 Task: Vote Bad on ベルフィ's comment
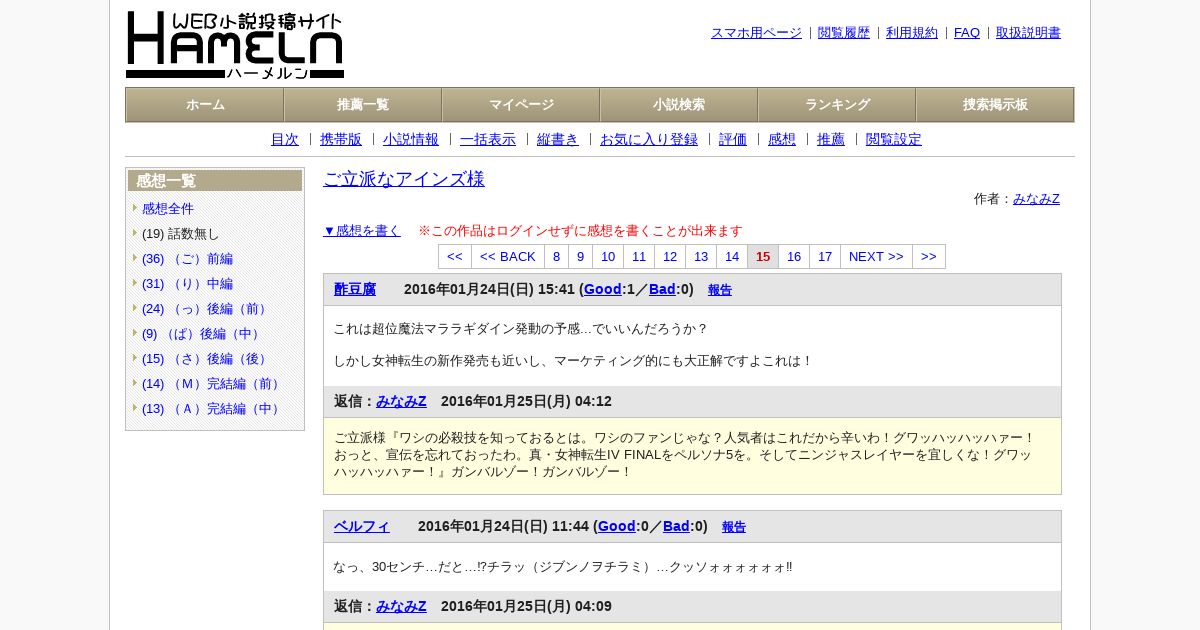[x=676, y=527]
